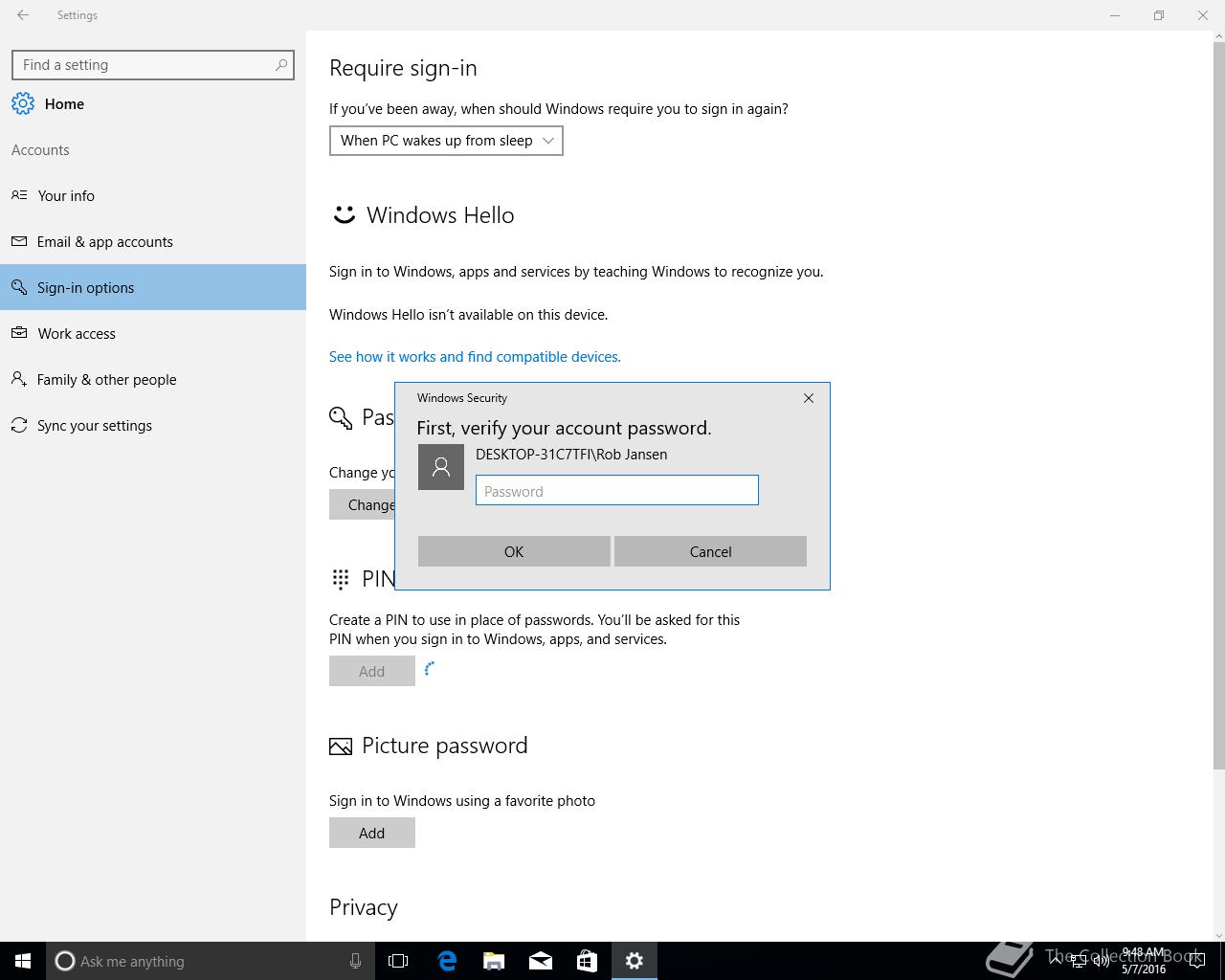1225x980 pixels.
Task: Expand the Require sign-in dropdown
Action: coord(446,141)
